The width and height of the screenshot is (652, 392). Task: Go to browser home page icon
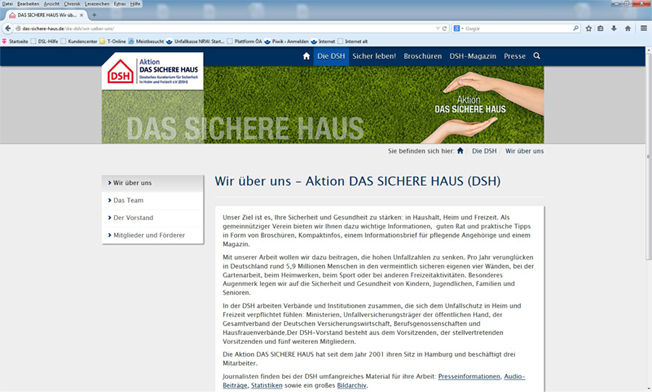point(628,28)
